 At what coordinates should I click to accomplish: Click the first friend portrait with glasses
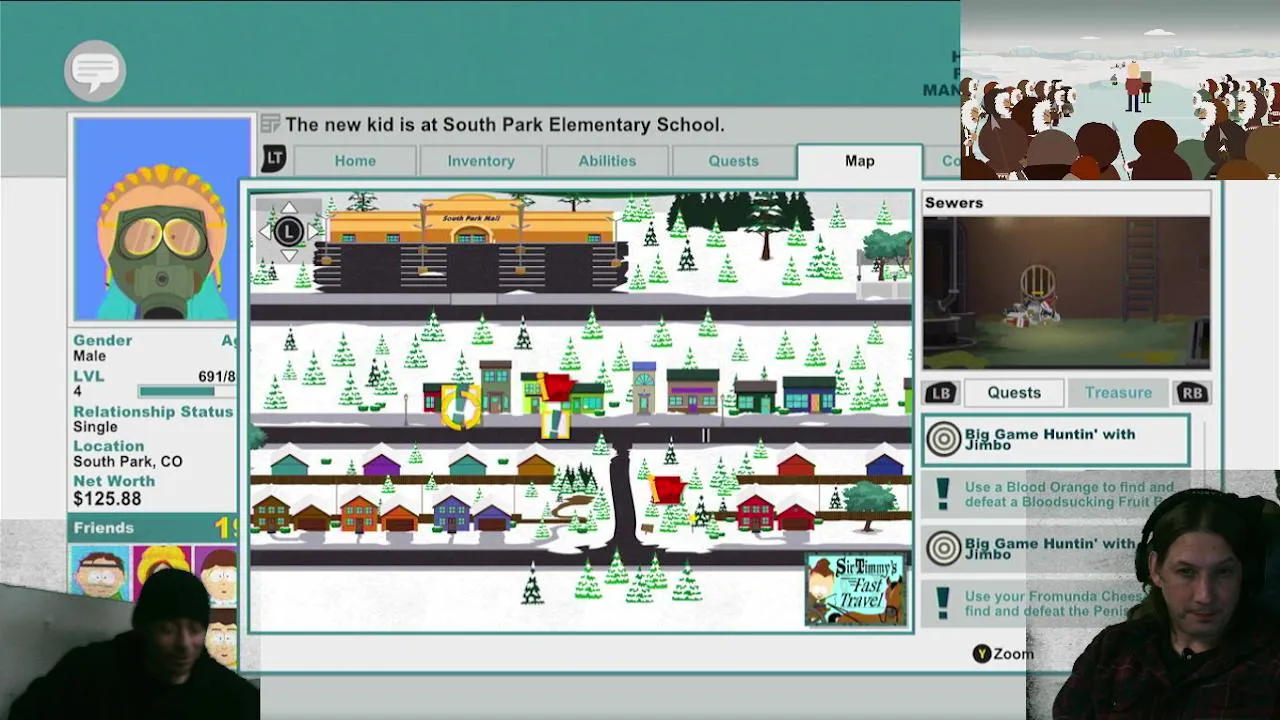(98, 573)
